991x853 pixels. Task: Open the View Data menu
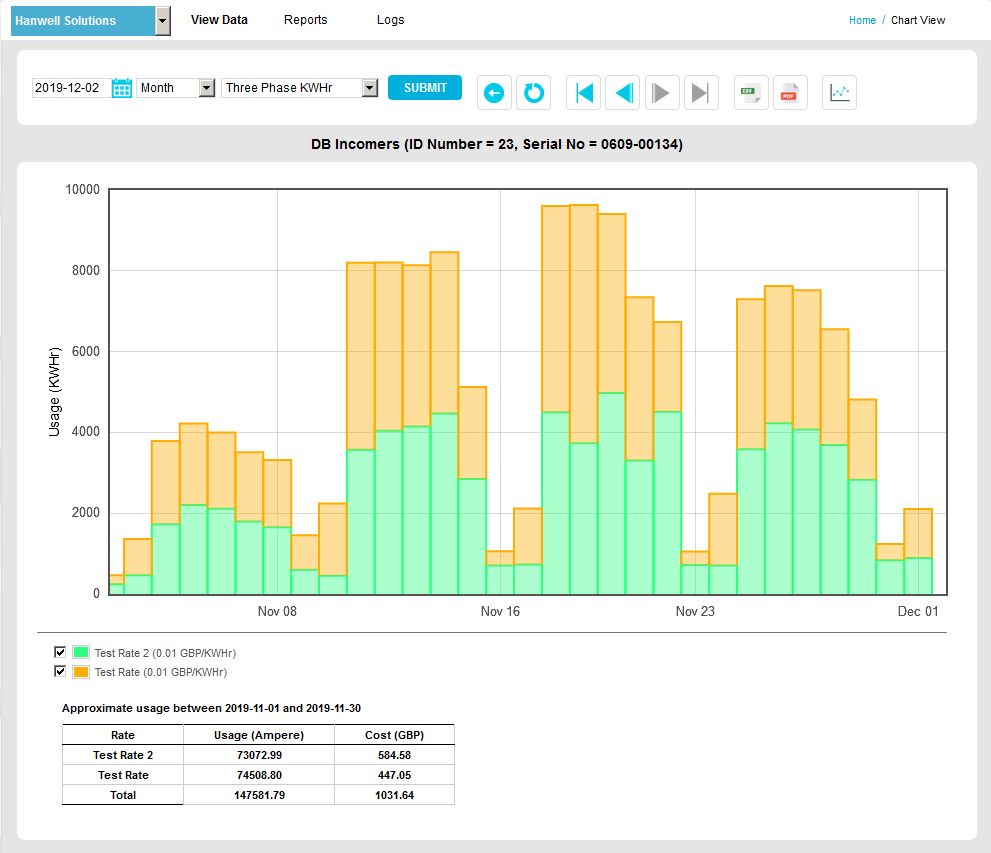[x=219, y=20]
